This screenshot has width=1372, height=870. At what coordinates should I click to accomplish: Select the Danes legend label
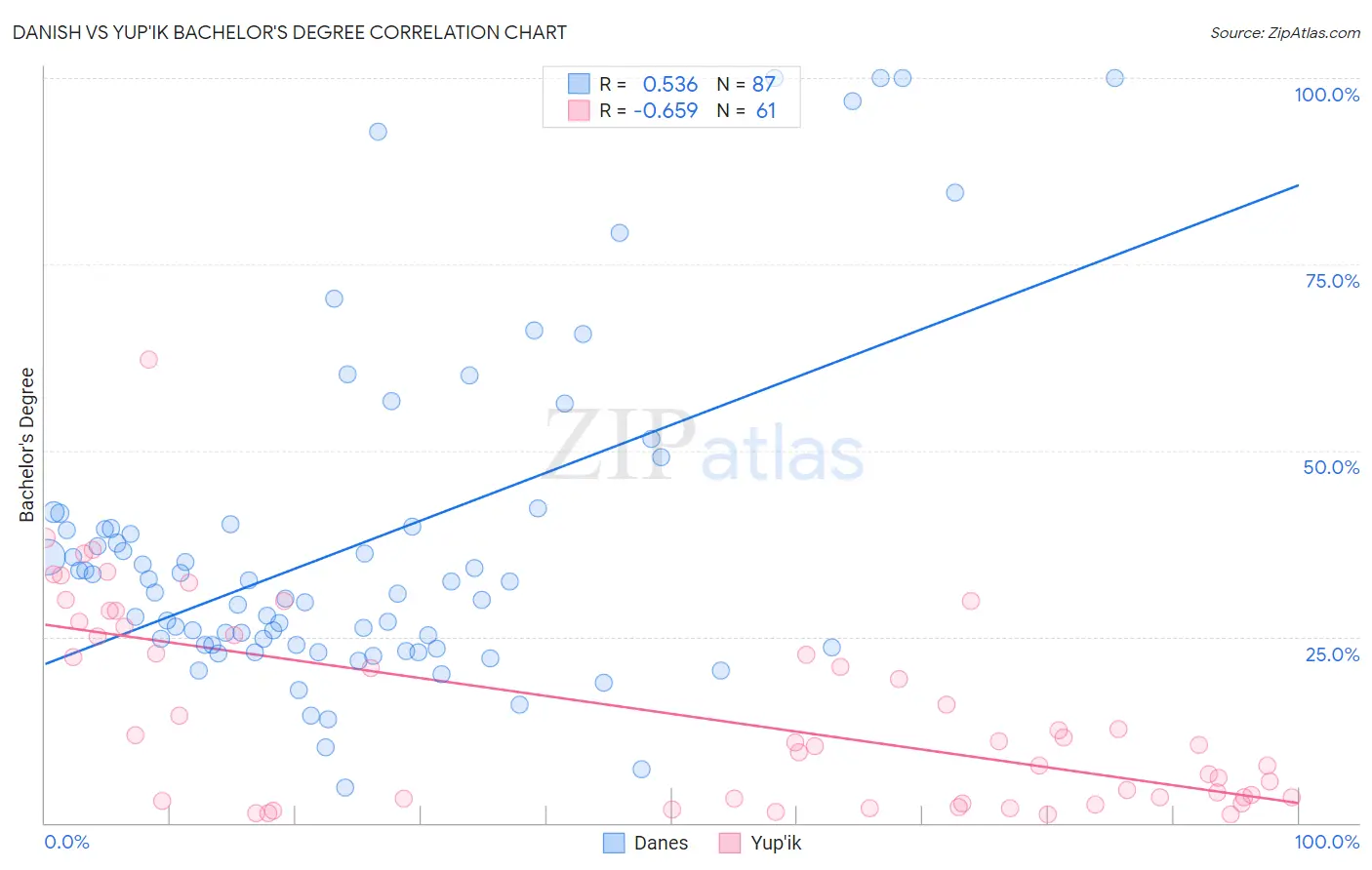(661, 843)
